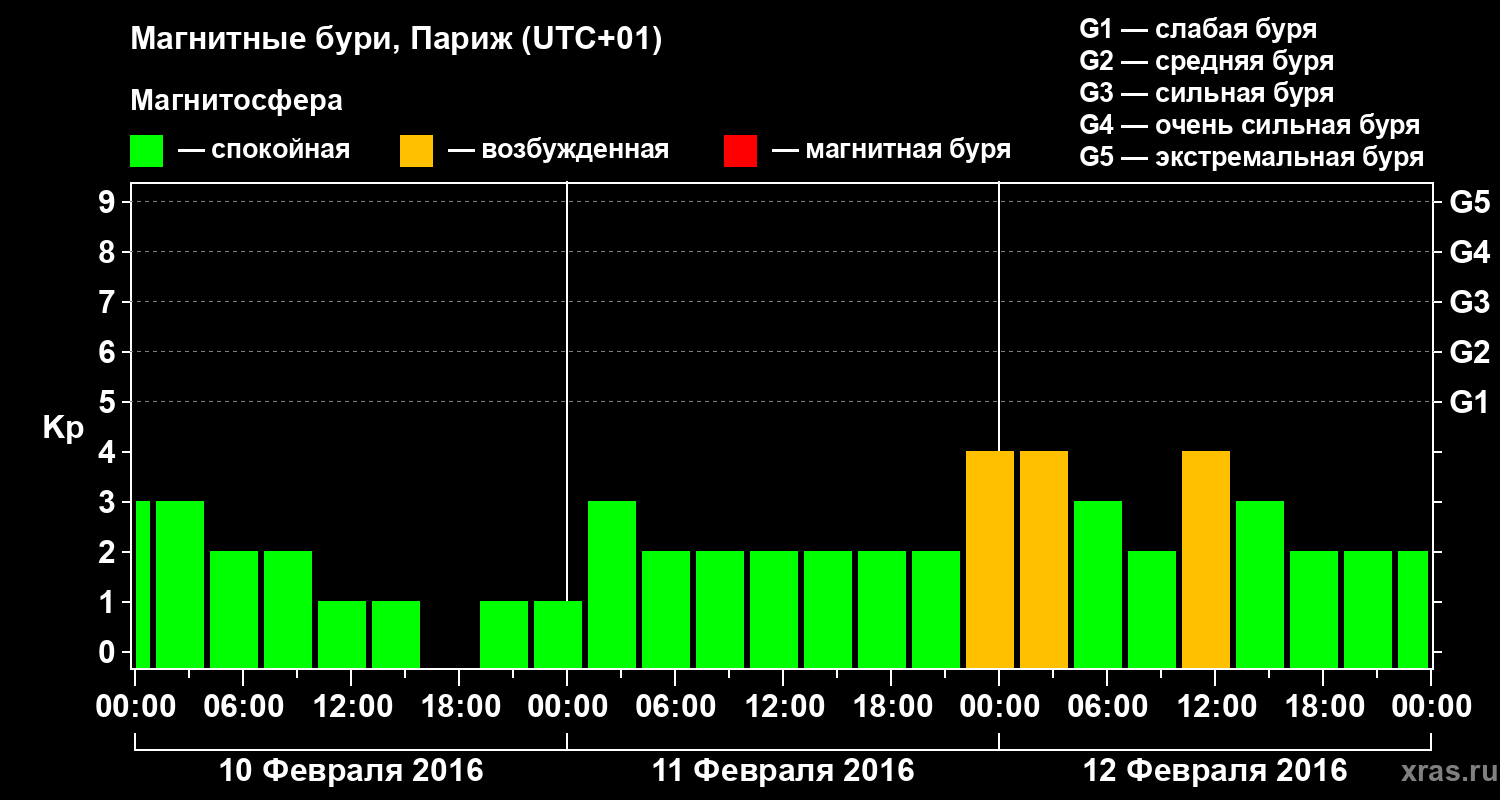1500x800 pixels.
Task: Click '18:00' time label under 10 February
Action: tap(459, 707)
